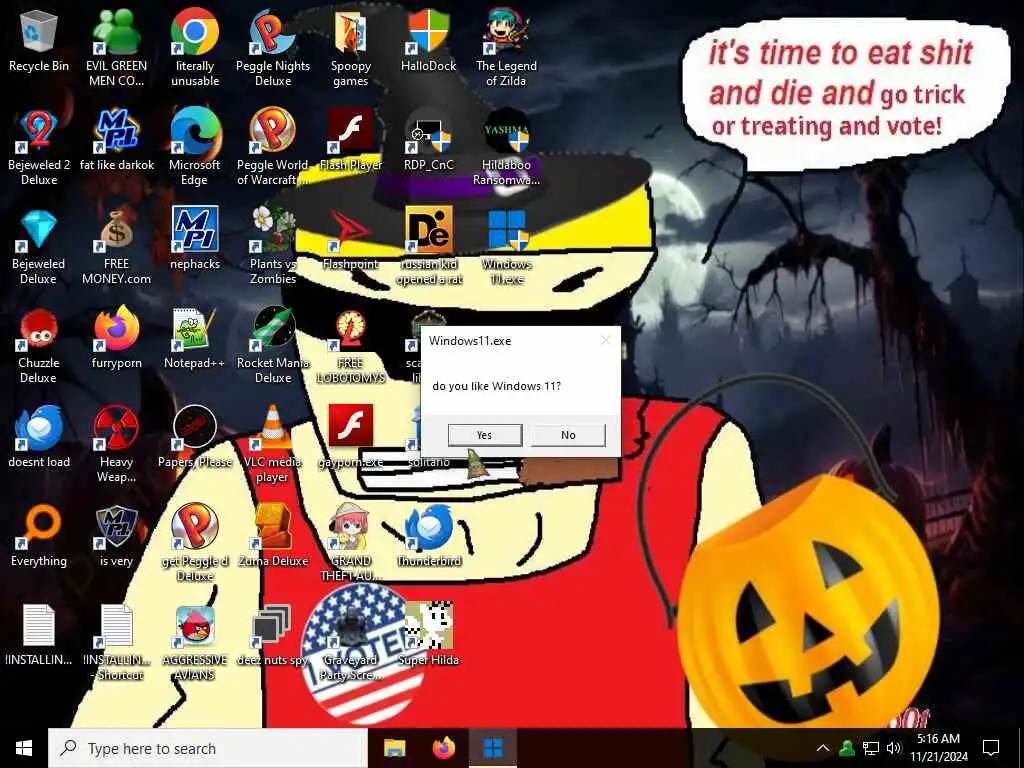This screenshot has height=768, width=1024.
Task: Select the AGGRESSIVE AVIANS icon
Action: [x=195, y=643]
